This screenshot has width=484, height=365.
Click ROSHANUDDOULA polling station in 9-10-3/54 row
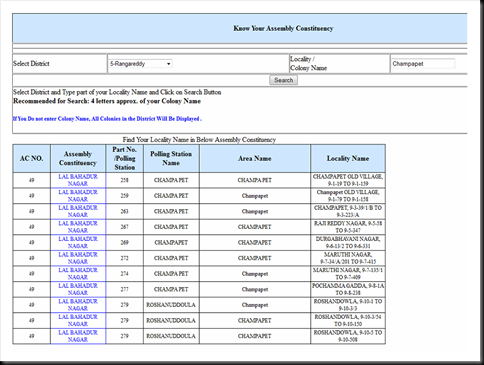pyautogui.click(x=171, y=320)
